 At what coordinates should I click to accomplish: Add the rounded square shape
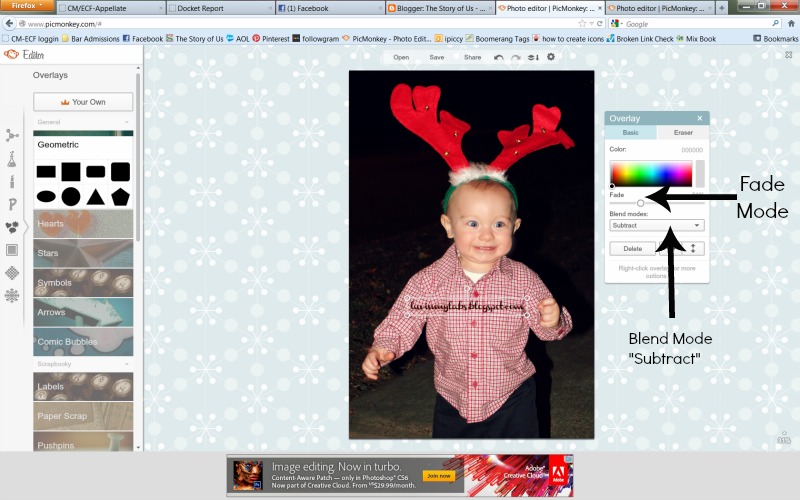click(x=120, y=172)
